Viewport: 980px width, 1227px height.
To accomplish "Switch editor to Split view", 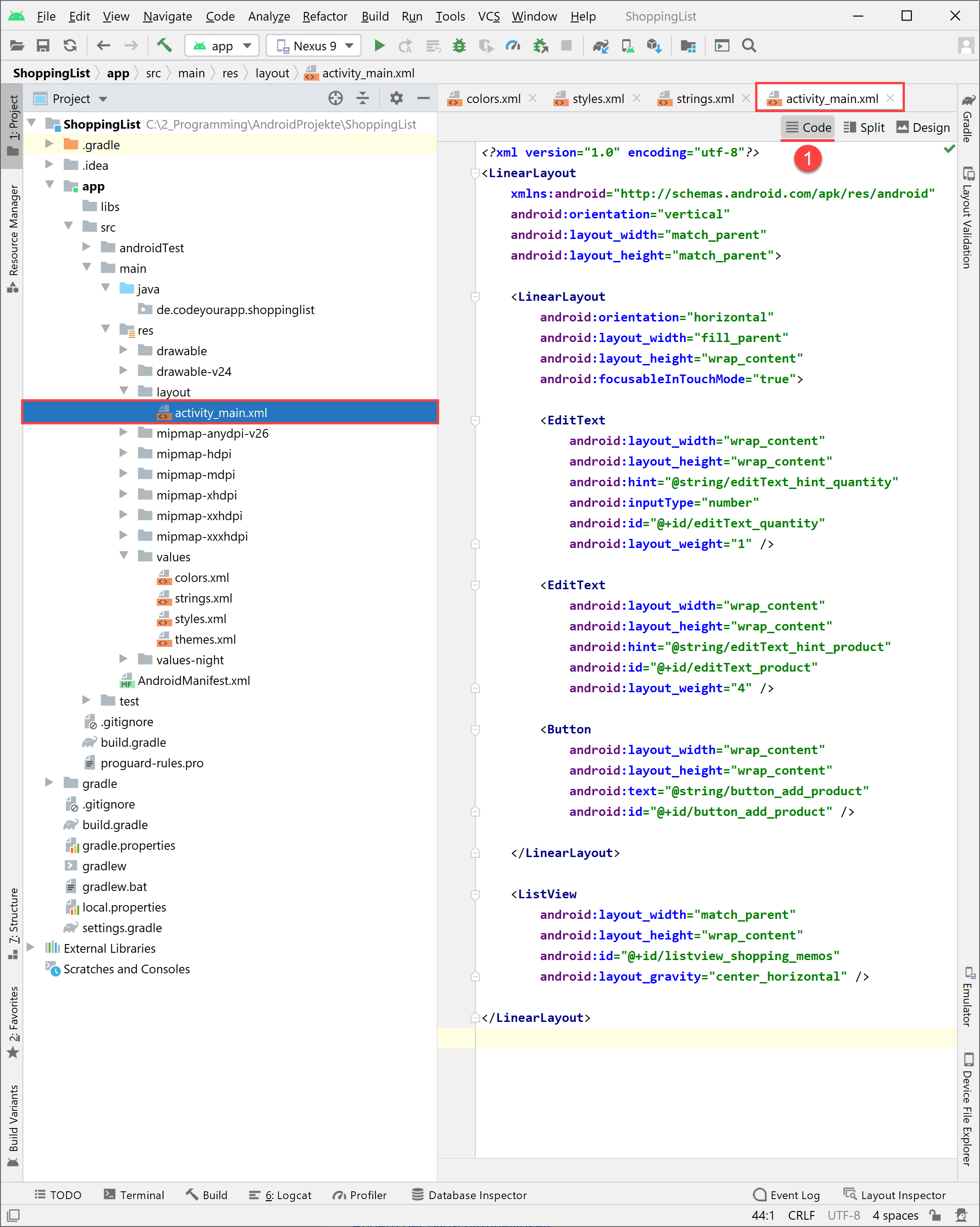I will pos(864,127).
